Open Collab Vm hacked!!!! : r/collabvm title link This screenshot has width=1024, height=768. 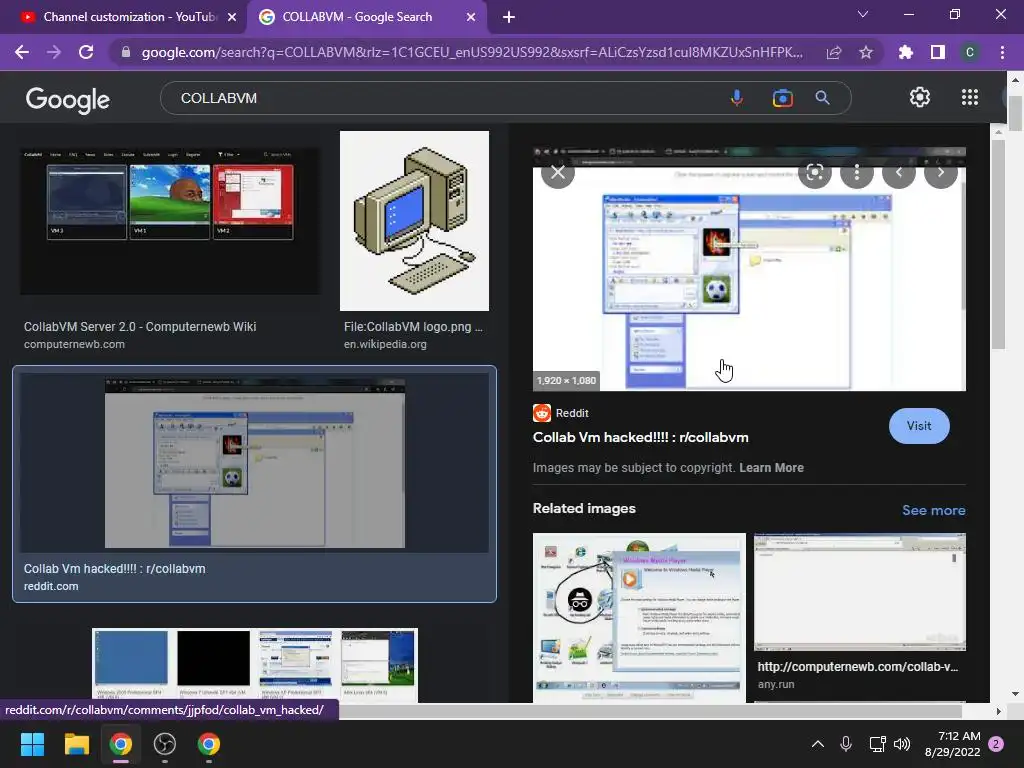coord(641,438)
